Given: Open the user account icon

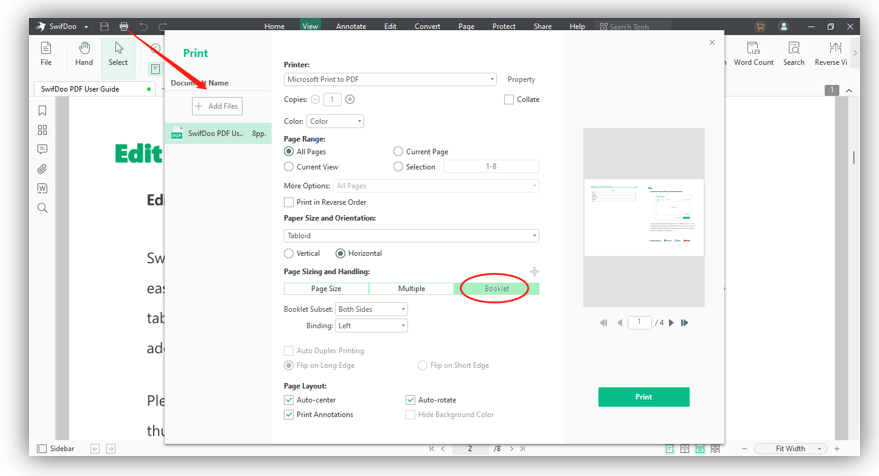Looking at the screenshot, I should coord(784,26).
